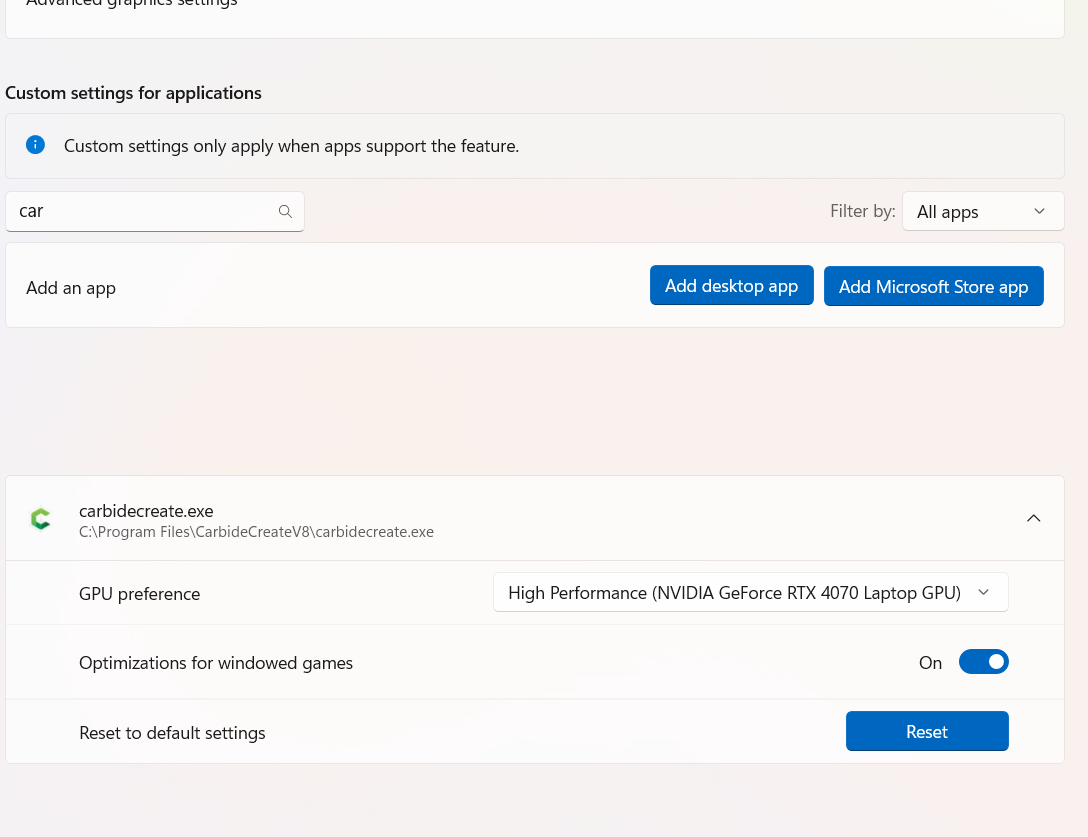
Task: Open the GPU preference dropdown
Action: tap(750, 593)
